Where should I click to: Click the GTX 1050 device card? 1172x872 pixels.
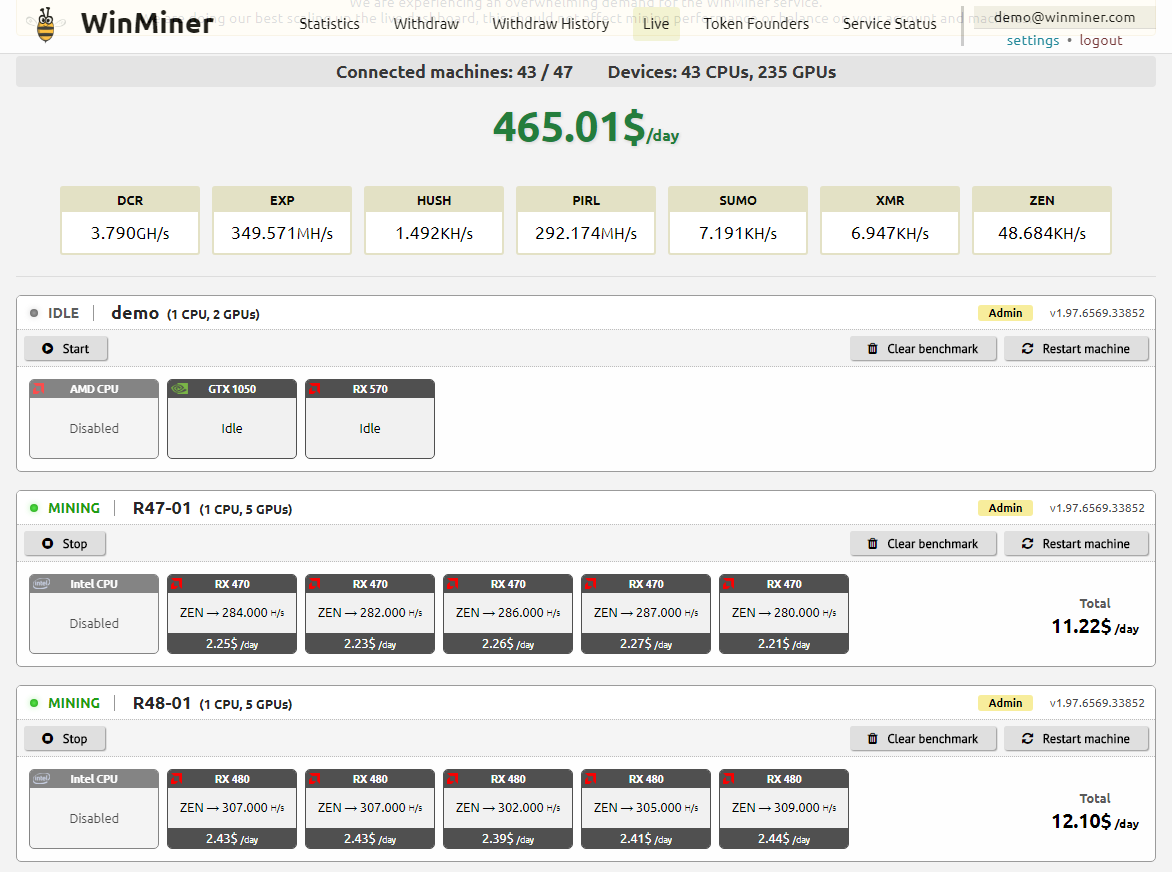coord(232,419)
